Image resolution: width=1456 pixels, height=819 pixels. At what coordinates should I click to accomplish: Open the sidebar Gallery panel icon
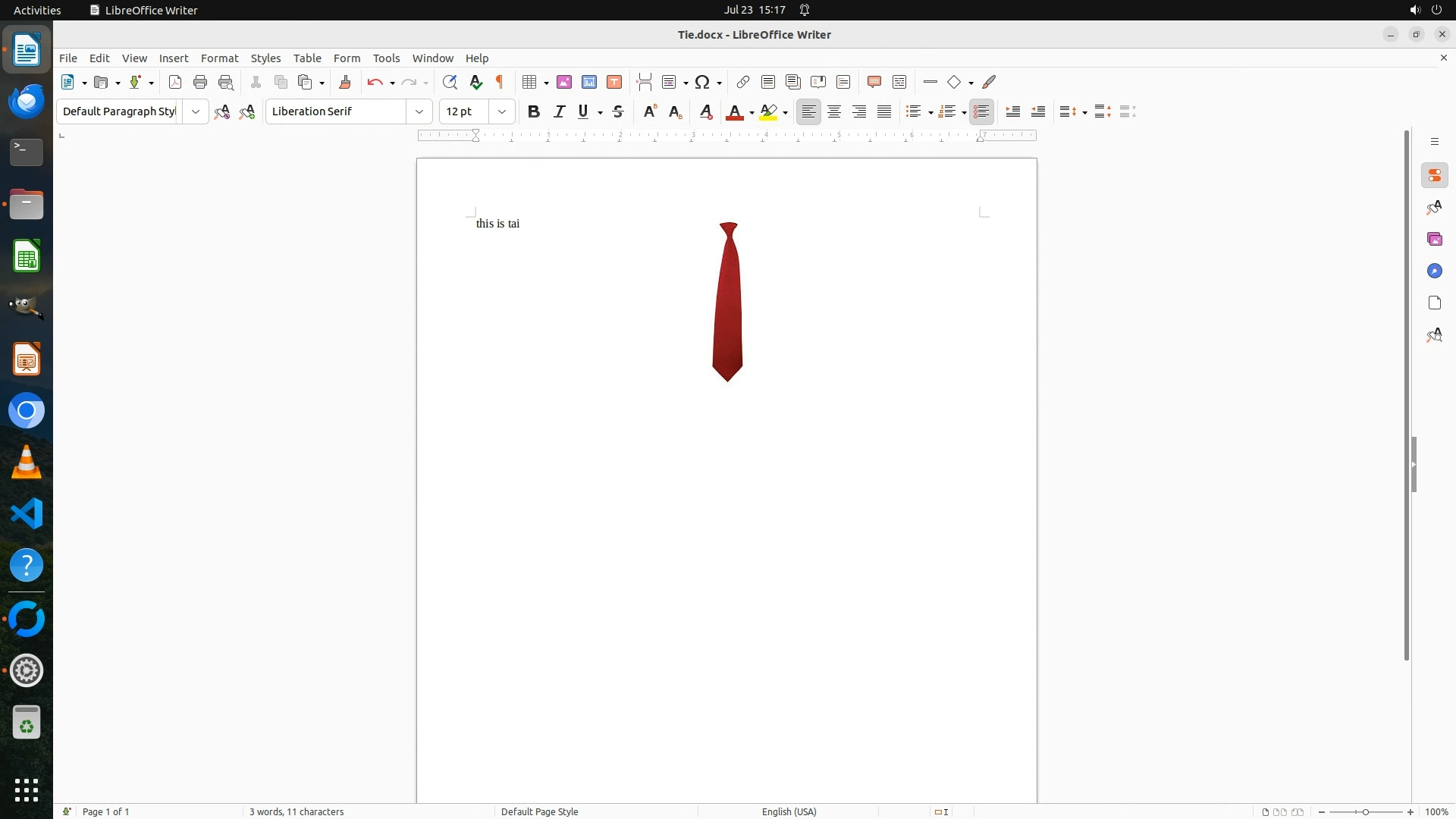coord(1434,240)
